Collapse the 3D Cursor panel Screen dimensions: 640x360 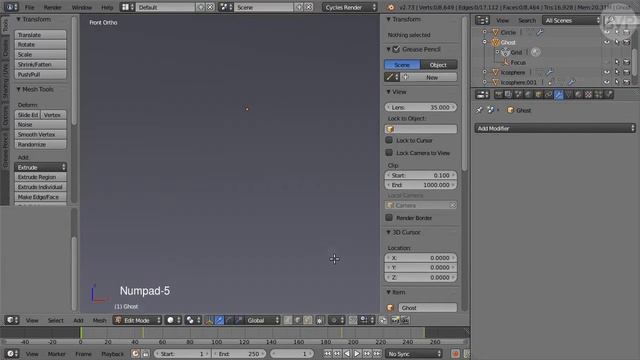tap(389, 232)
